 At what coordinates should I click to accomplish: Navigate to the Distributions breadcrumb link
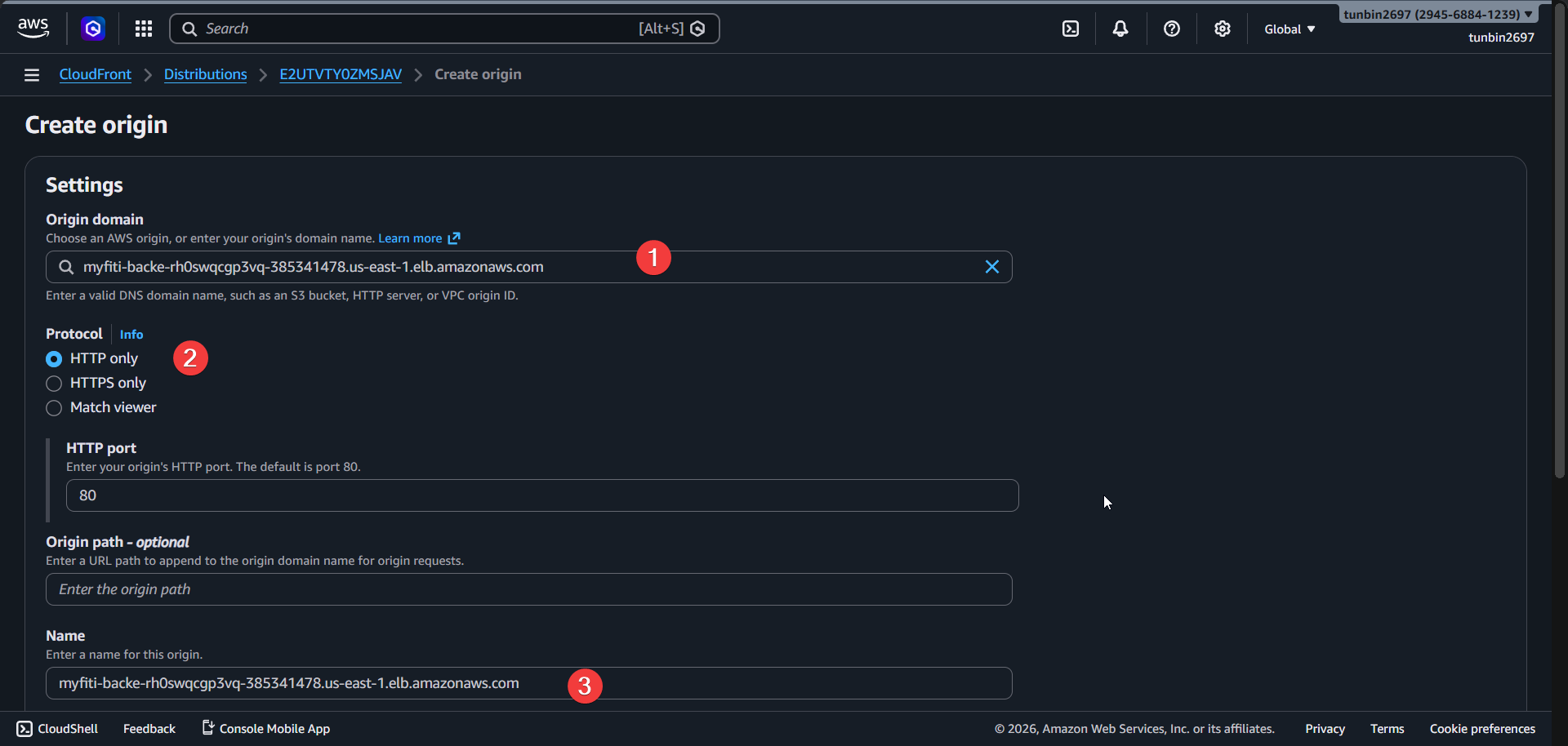(x=205, y=74)
